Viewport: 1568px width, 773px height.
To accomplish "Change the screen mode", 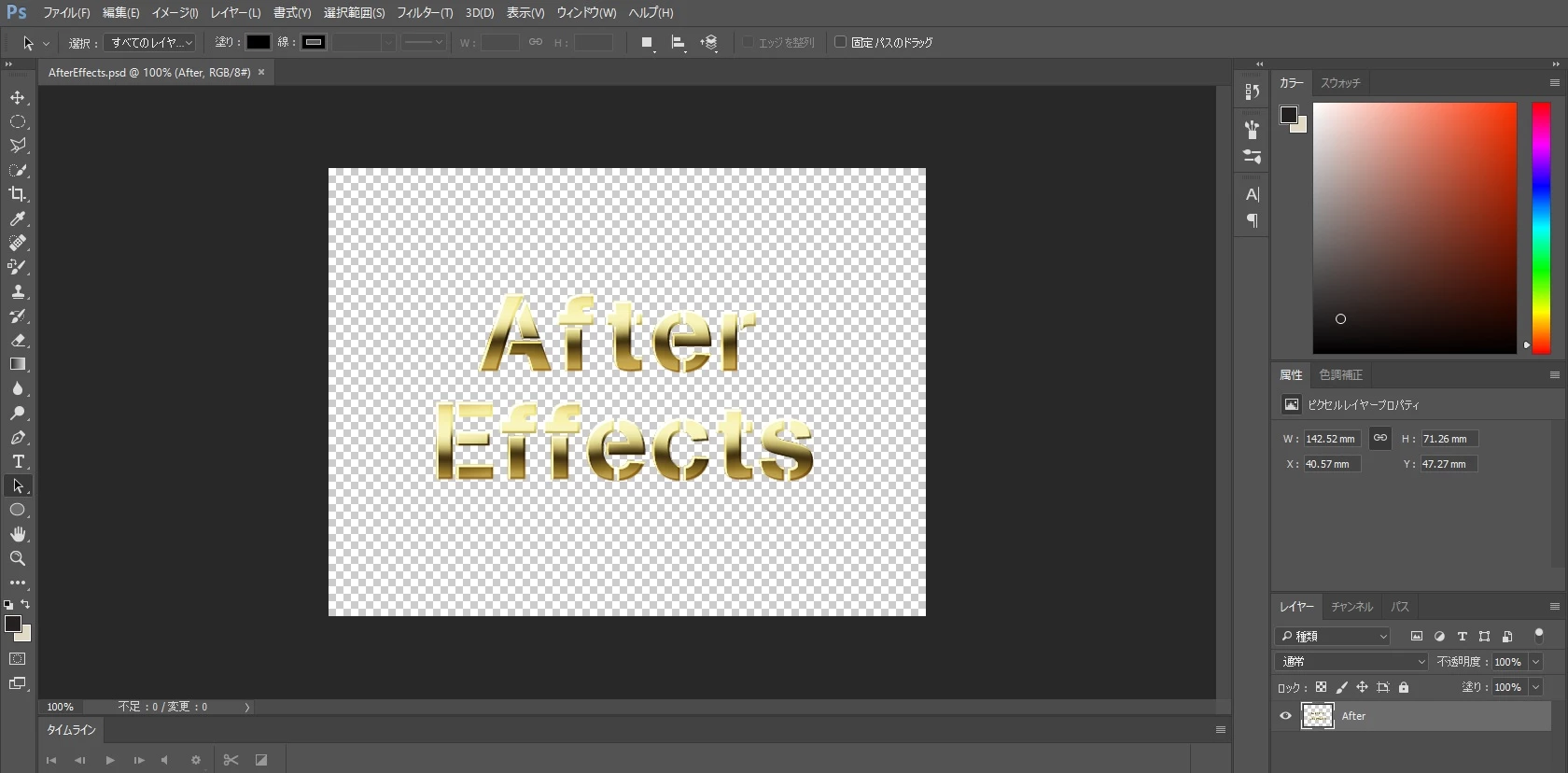I will point(18,683).
